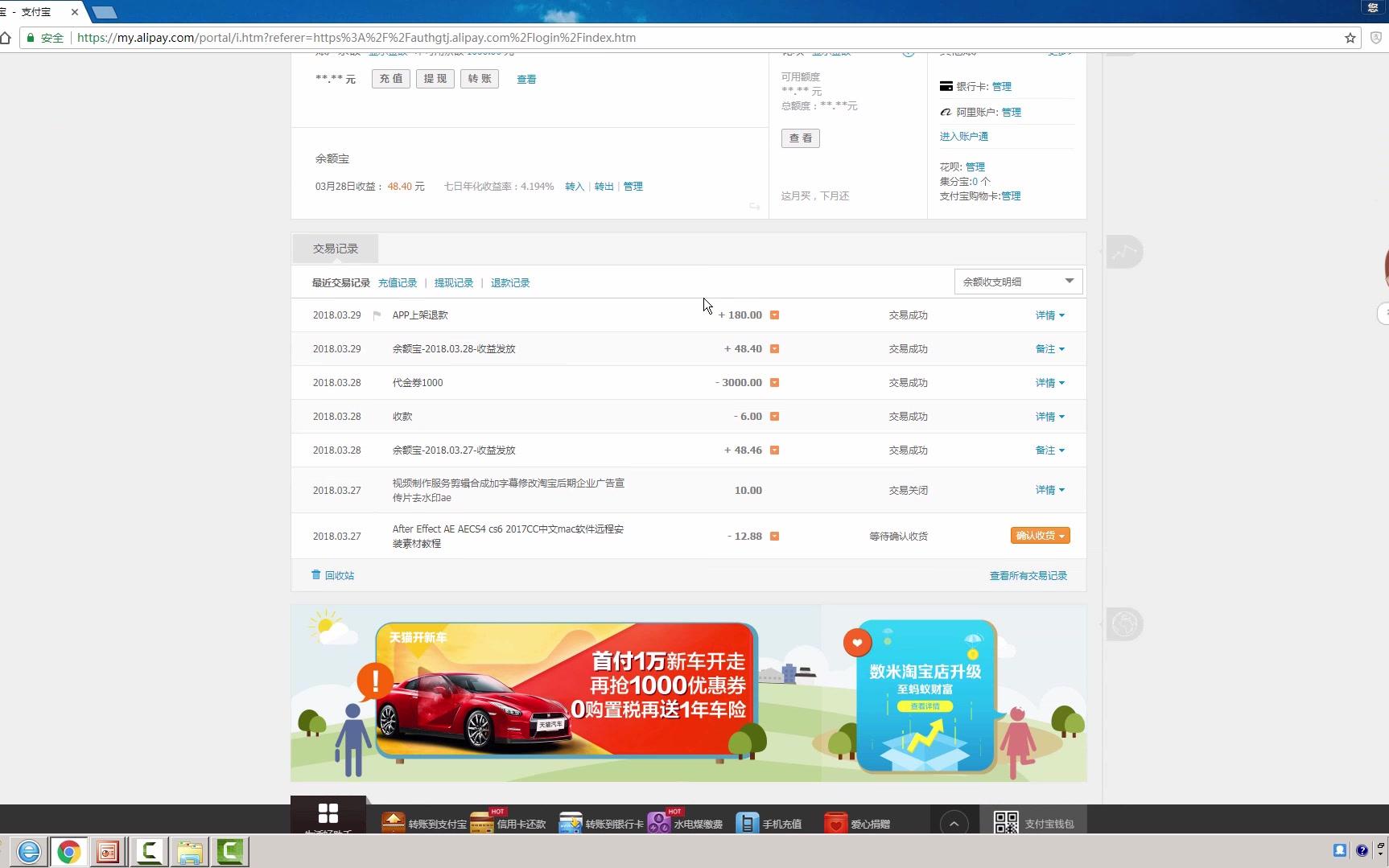Expand 详情 for the 收款 row

[x=1049, y=417]
